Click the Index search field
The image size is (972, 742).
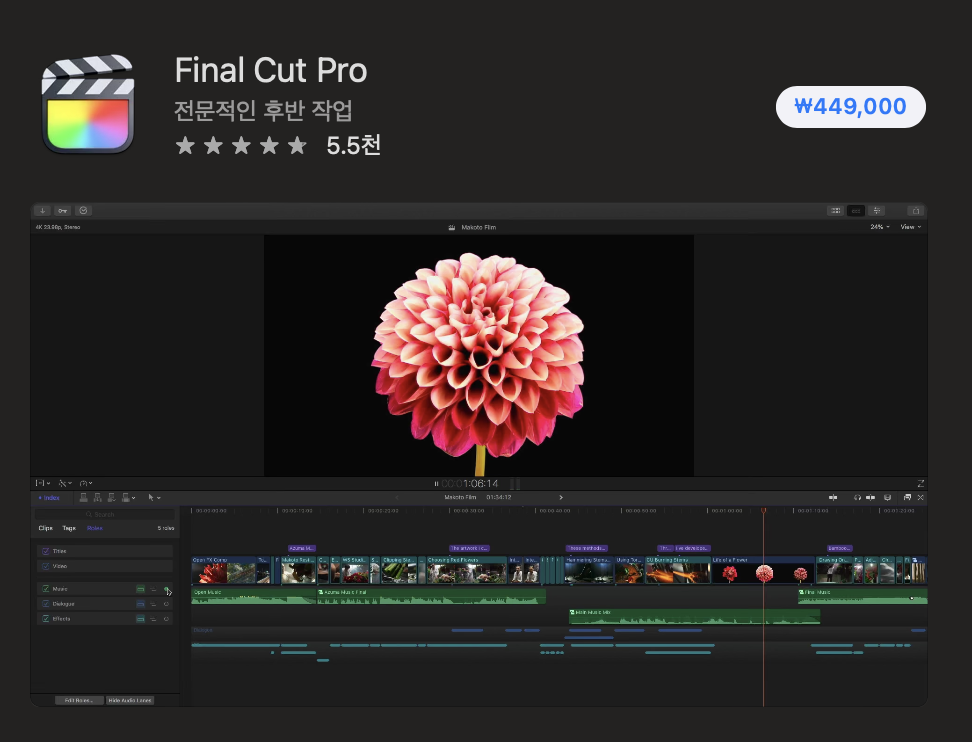105,514
